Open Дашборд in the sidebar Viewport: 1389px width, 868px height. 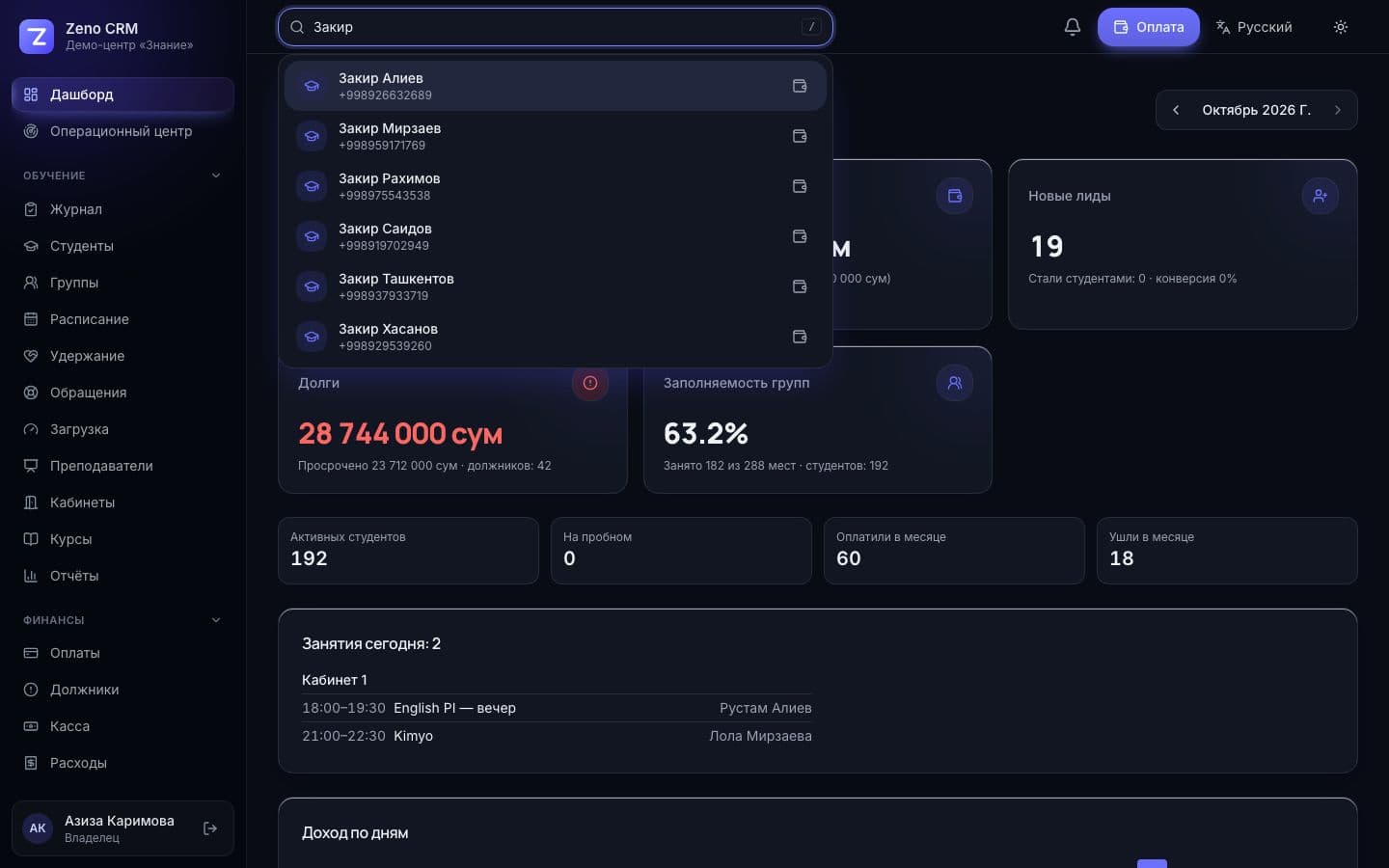[x=123, y=95]
